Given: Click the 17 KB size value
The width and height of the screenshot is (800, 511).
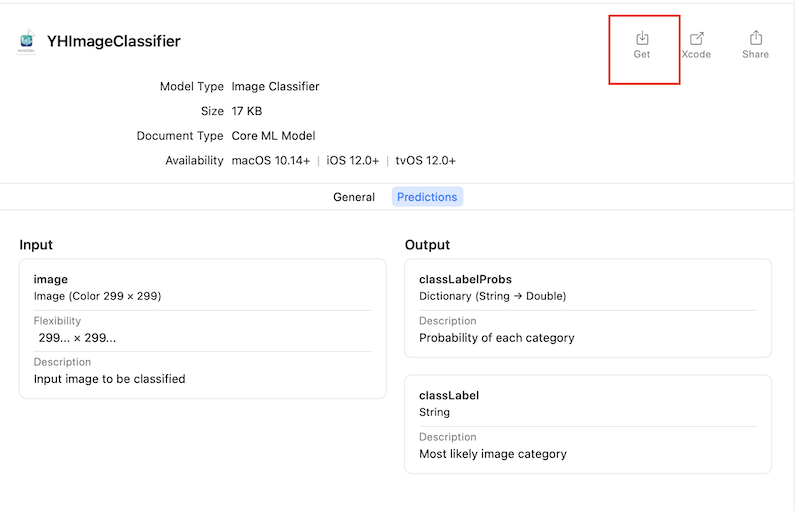Looking at the screenshot, I should tap(246, 111).
